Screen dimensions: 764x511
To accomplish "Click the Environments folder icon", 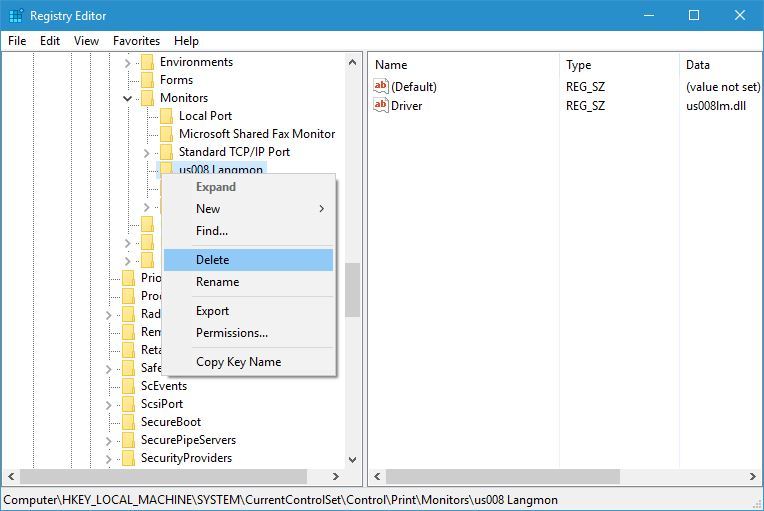I will tap(147, 62).
